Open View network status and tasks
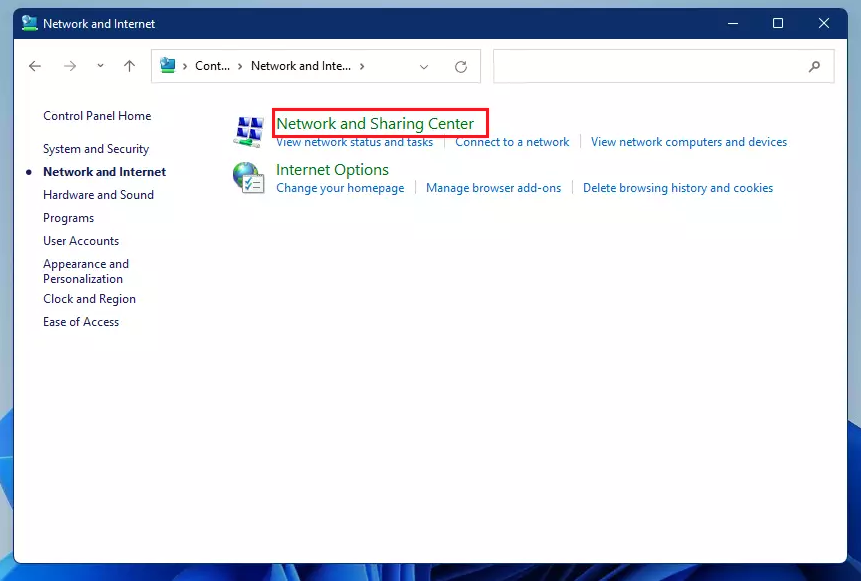The width and height of the screenshot is (861, 581). point(354,142)
